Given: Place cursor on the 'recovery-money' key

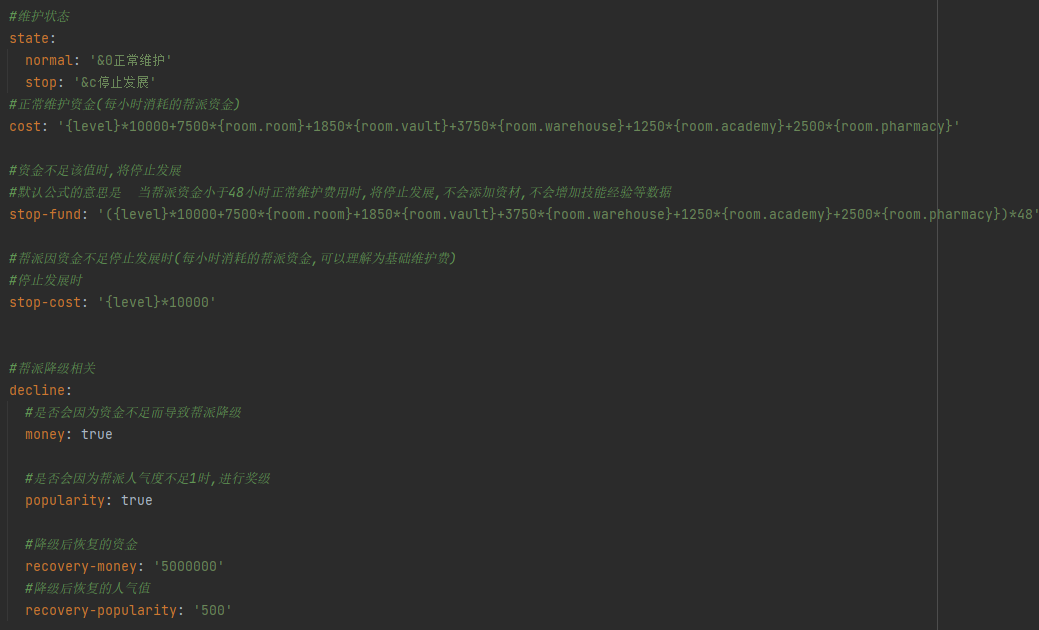Looking at the screenshot, I should tap(81, 566).
